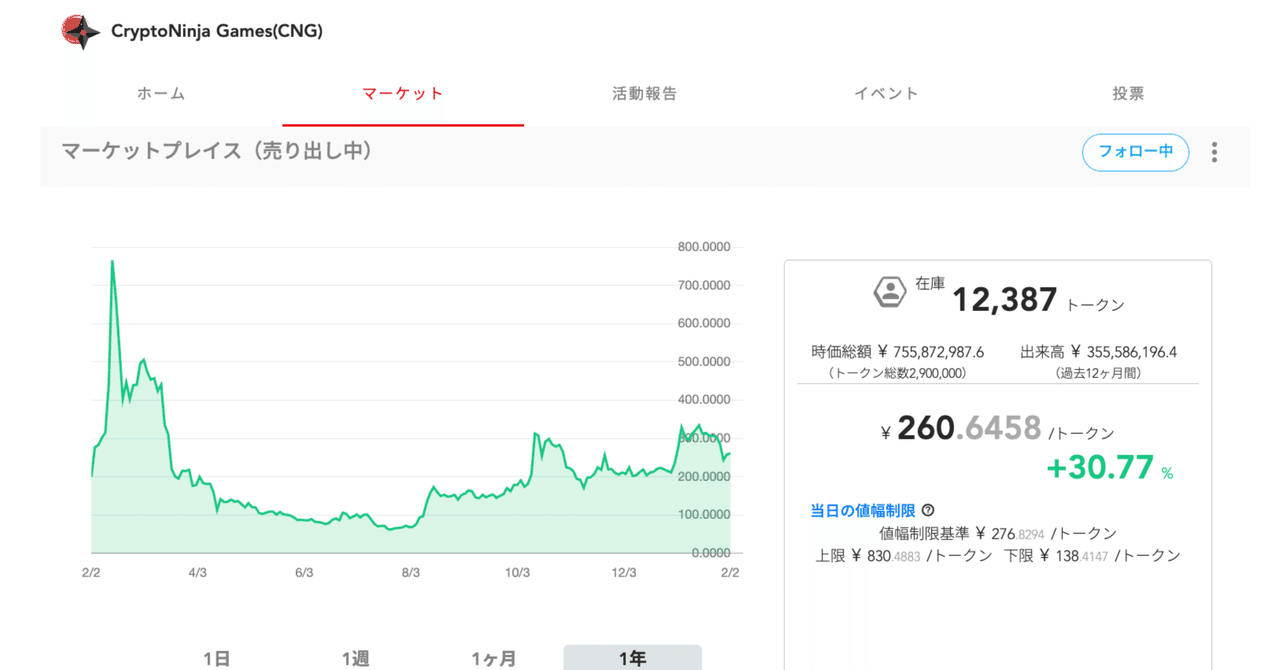The width and height of the screenshot is (1280, 670).
Task: Click the selected 1年 period button
Action: [633, 657]
